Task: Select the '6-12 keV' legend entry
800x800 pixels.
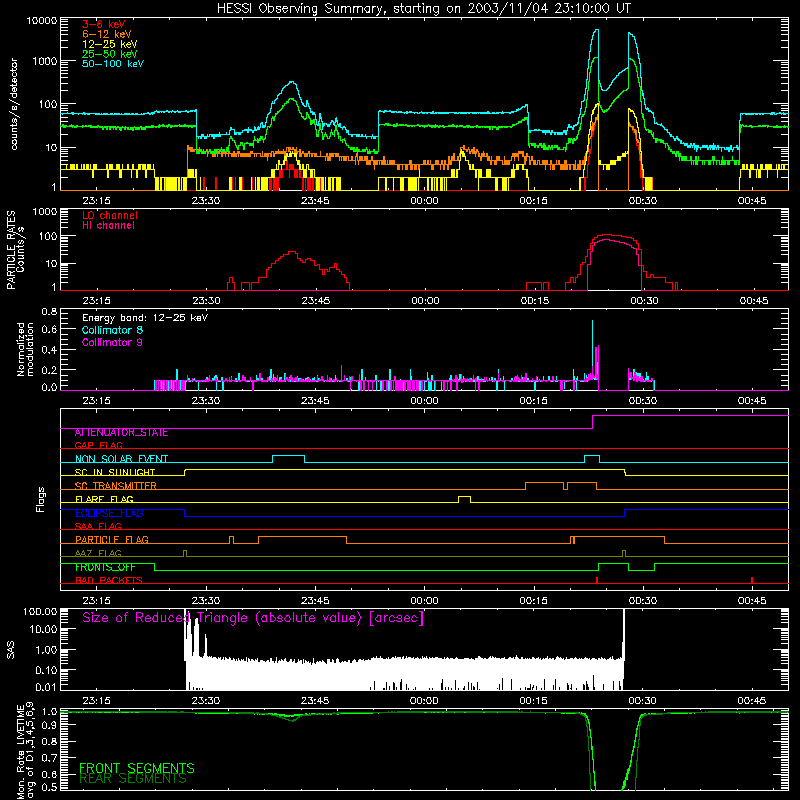Action: [106, 34]
